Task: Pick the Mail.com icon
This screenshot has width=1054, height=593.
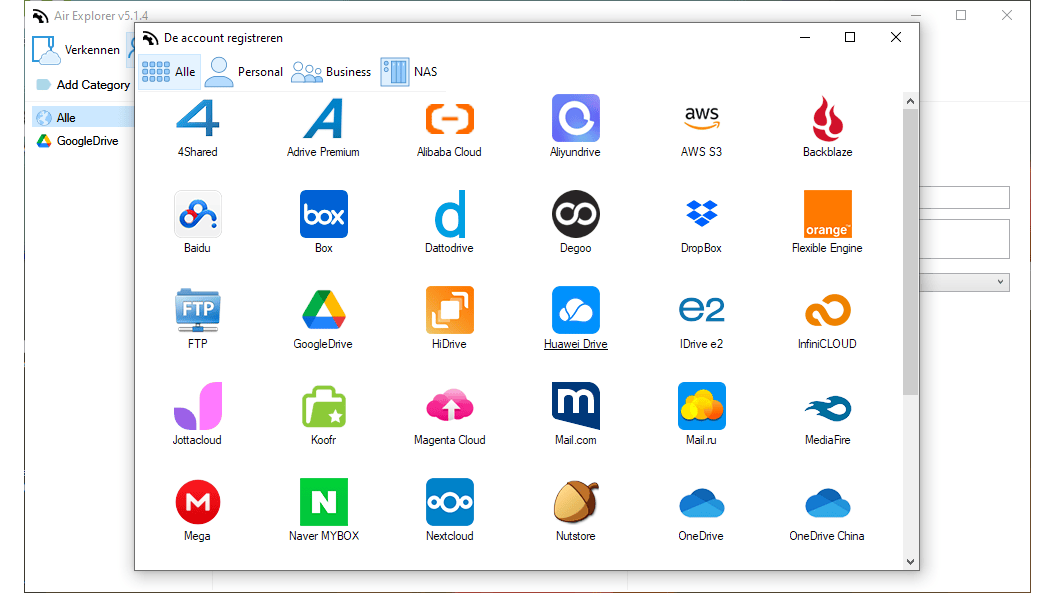Action: coord(575,406)
